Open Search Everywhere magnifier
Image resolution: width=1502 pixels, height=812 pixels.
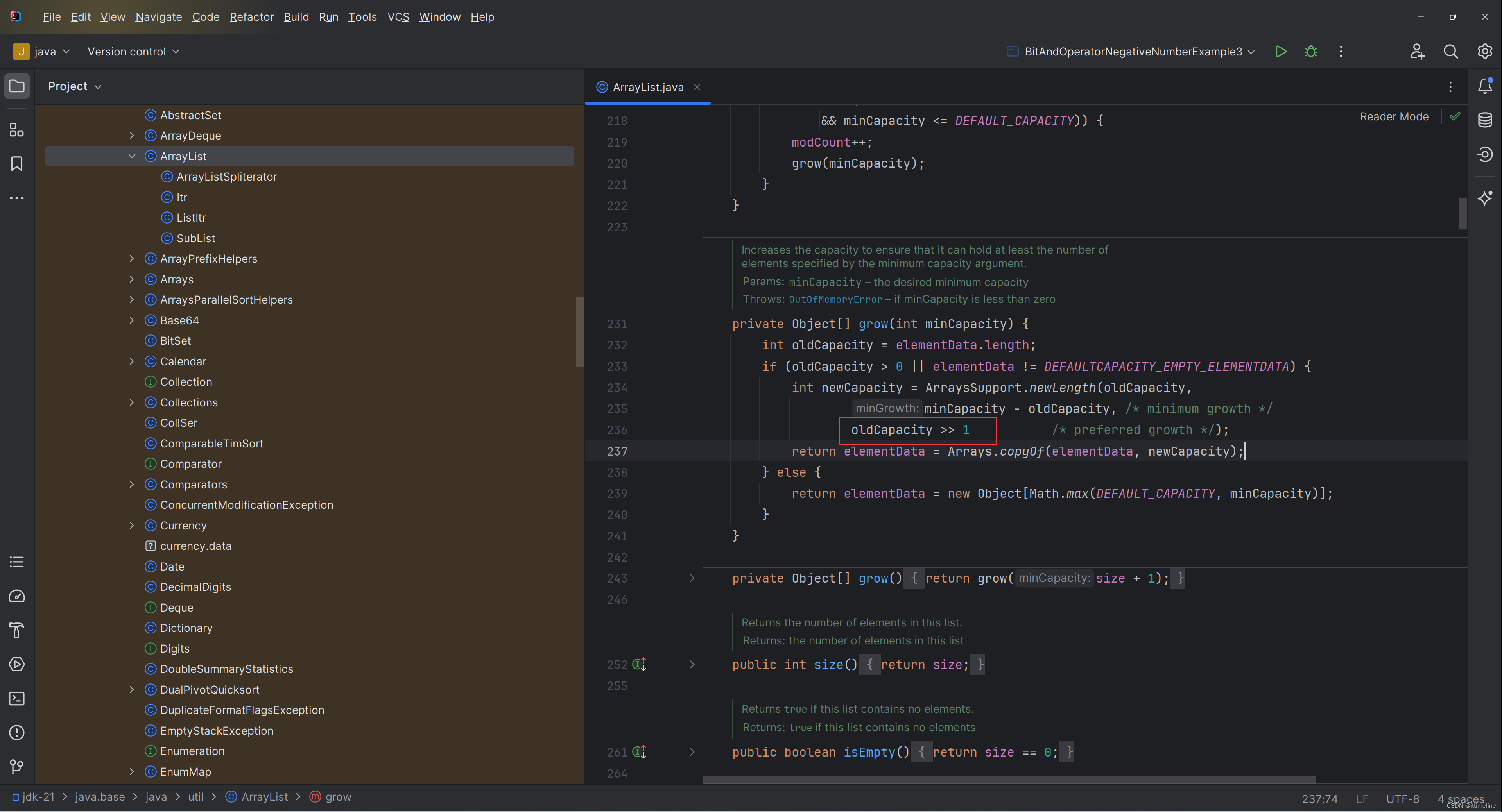point(1451,51)
